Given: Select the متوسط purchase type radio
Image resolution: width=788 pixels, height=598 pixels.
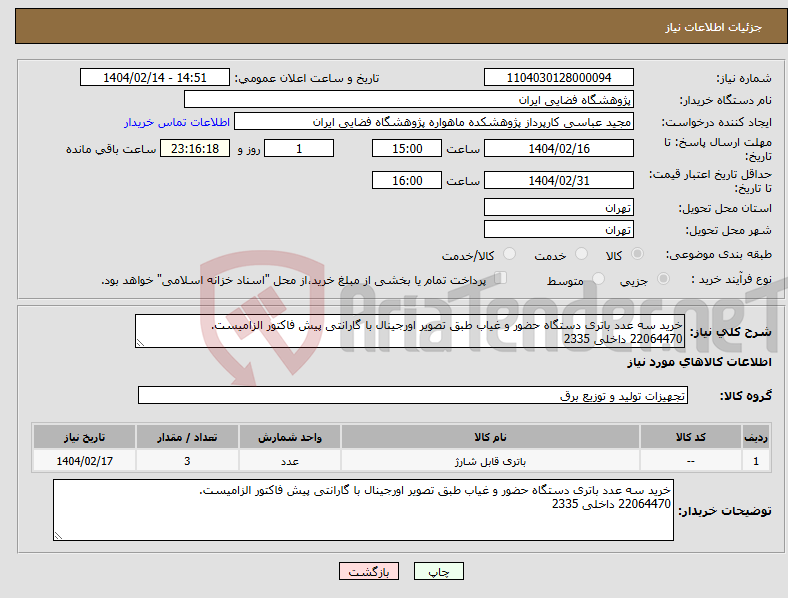Looking at the screenshot, I should tap(599, 279).
